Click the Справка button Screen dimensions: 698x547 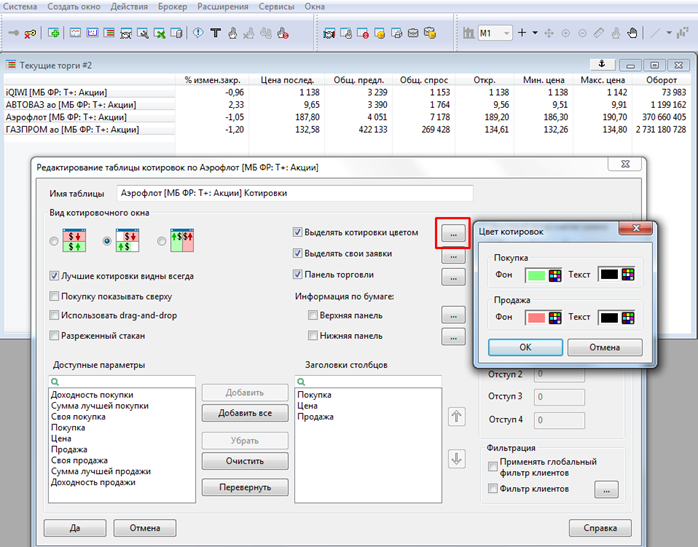click(600, 528)
